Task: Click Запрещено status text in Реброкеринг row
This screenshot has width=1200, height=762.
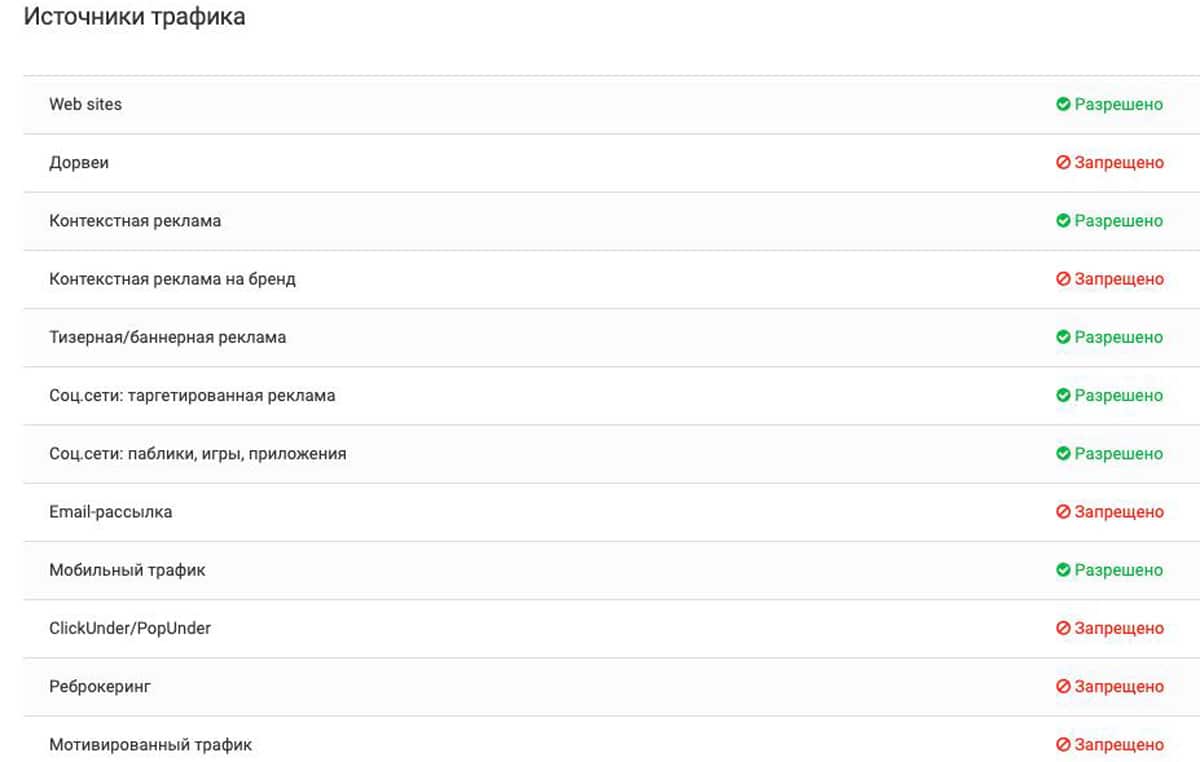Action: coord(1119,687)
